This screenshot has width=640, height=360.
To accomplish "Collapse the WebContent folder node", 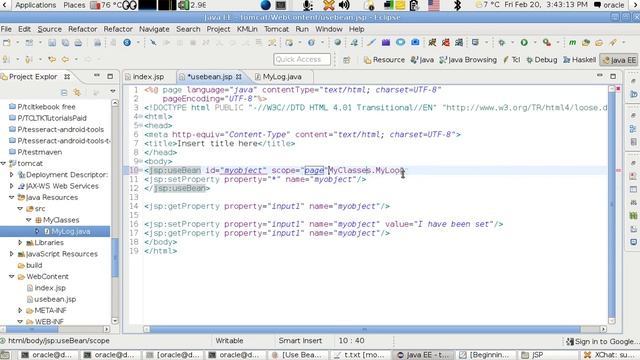I will 11,277.
